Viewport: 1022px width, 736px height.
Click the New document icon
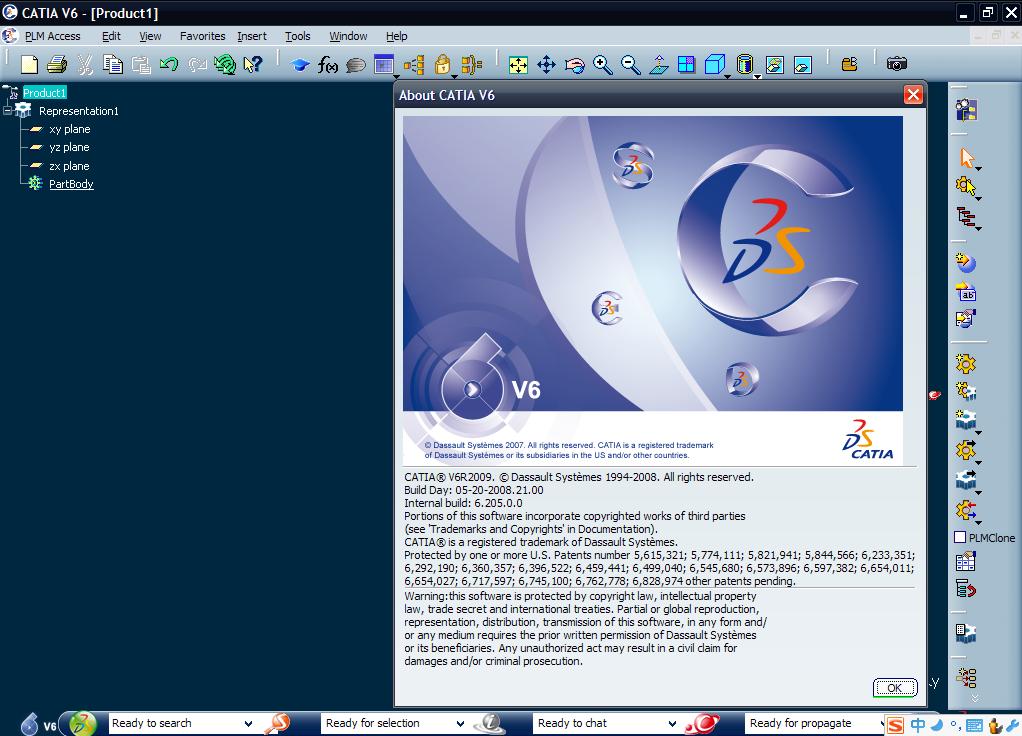(x=29, y=65)
